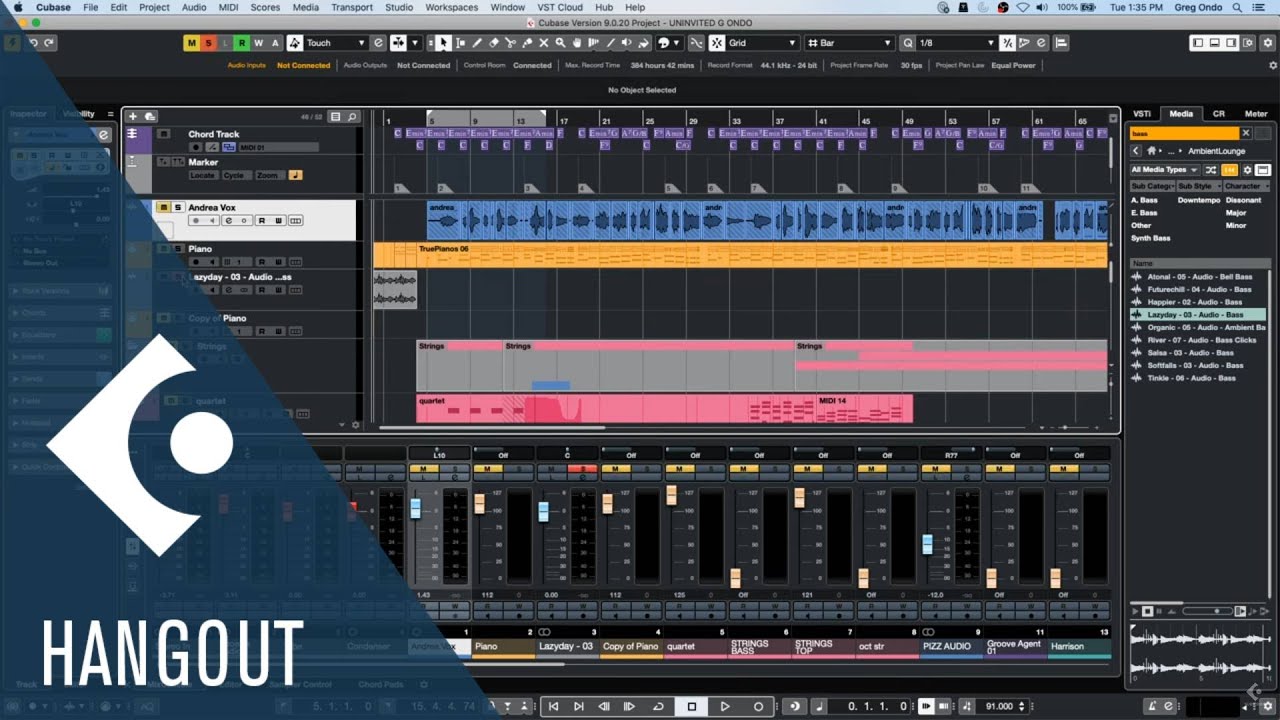Clear the bass search field
The image size is (1280, 720).
coord(1246,133)
